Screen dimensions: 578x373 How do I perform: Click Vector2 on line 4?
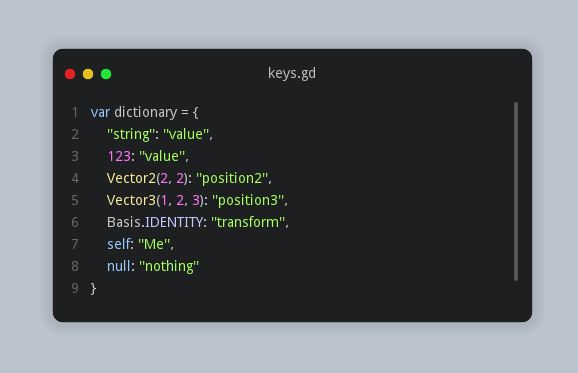click(x=131, y=178)
